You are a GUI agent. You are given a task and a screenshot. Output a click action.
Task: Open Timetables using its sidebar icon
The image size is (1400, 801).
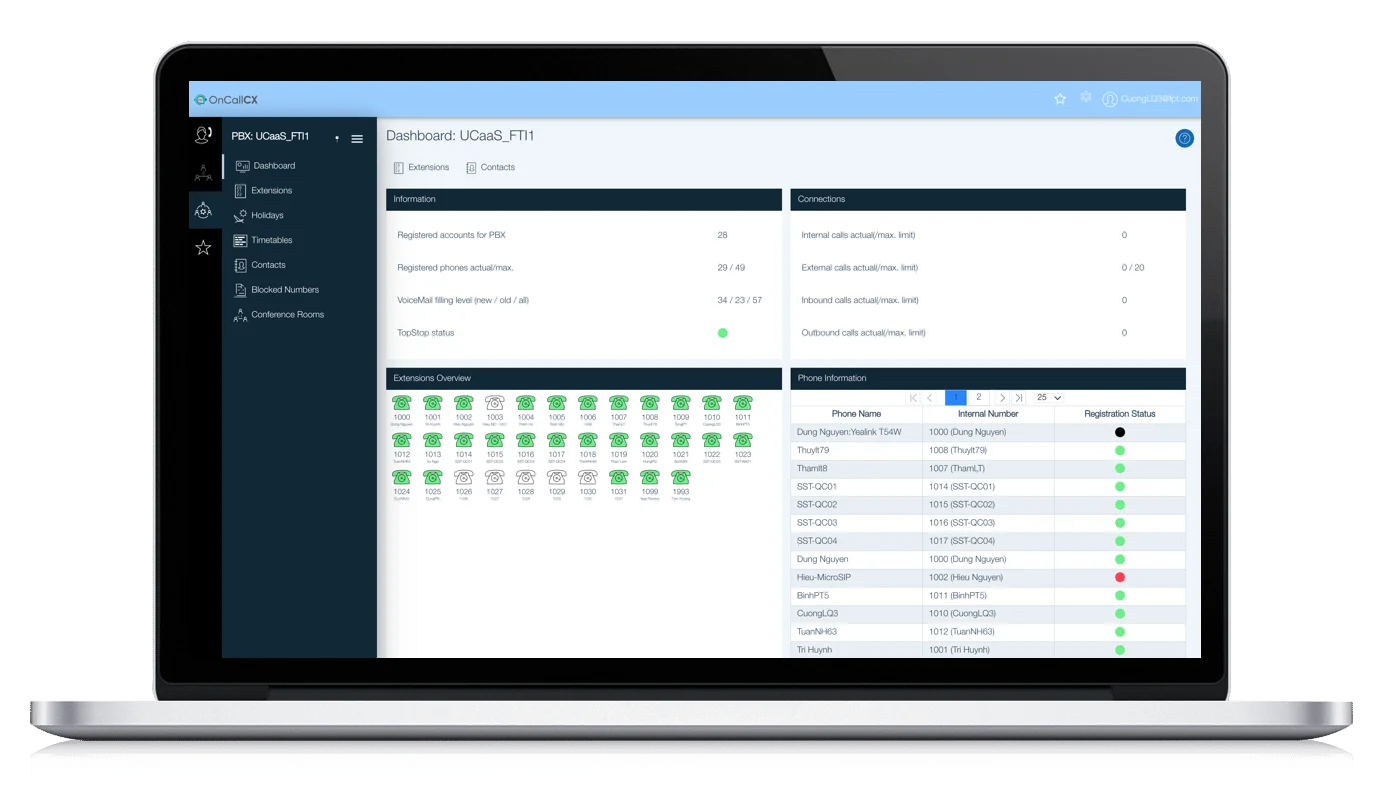pyautogui.click(x=241, y=240)
